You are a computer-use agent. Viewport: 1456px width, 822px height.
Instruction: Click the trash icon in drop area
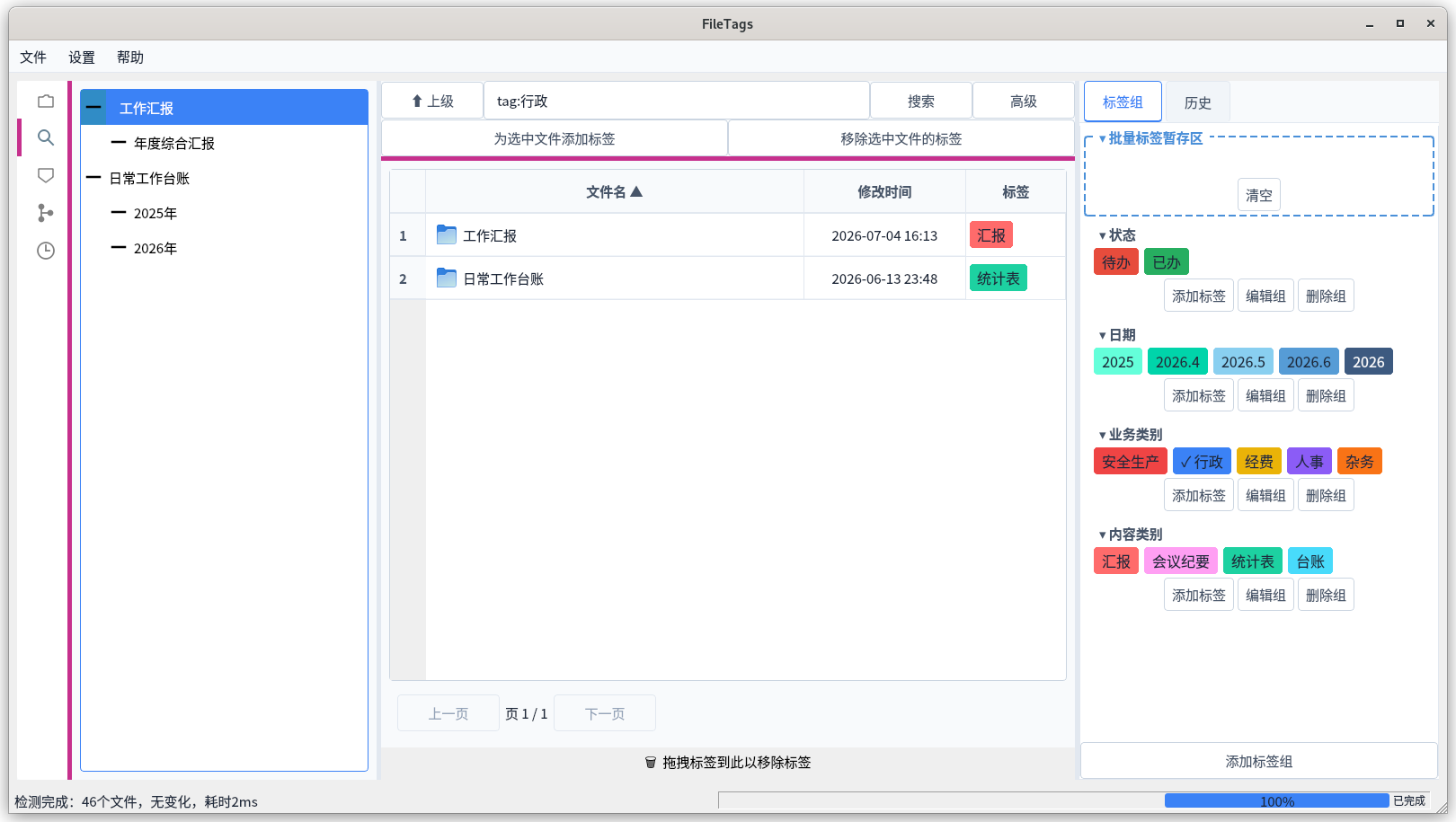[651, 763]
